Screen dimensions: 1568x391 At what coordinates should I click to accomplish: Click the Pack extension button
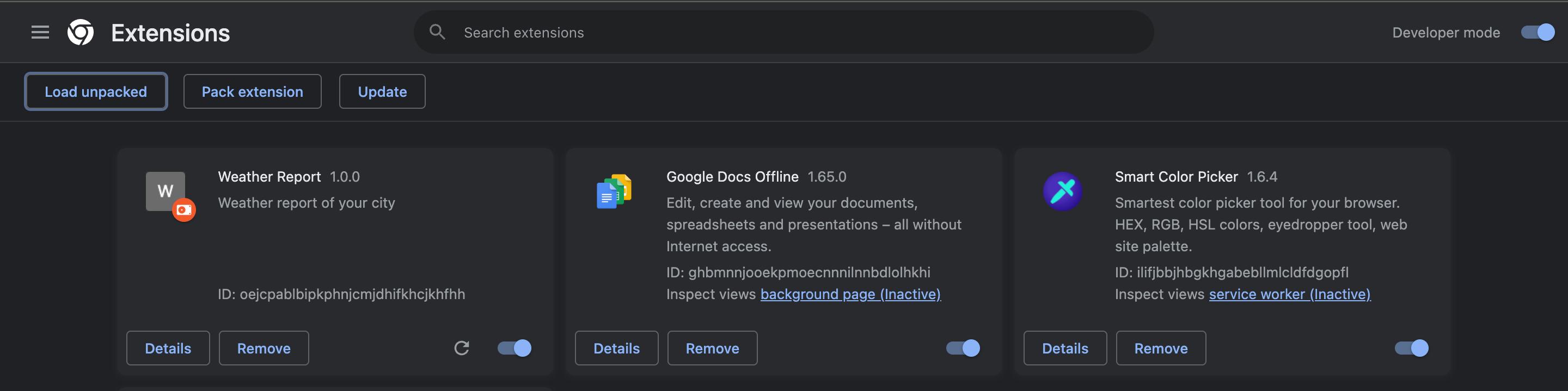point(252,91)
